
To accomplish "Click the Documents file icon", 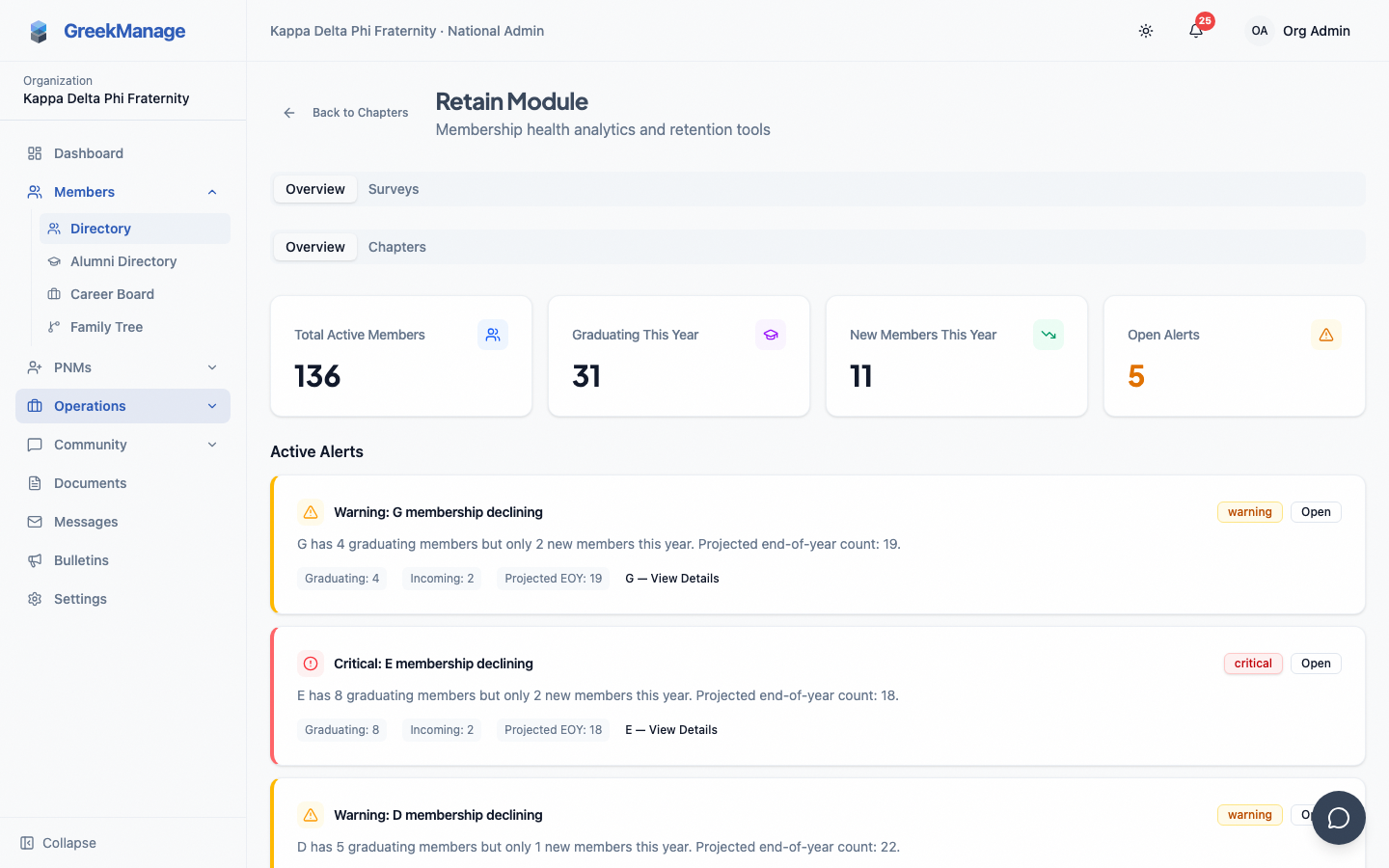I will 35,483.
